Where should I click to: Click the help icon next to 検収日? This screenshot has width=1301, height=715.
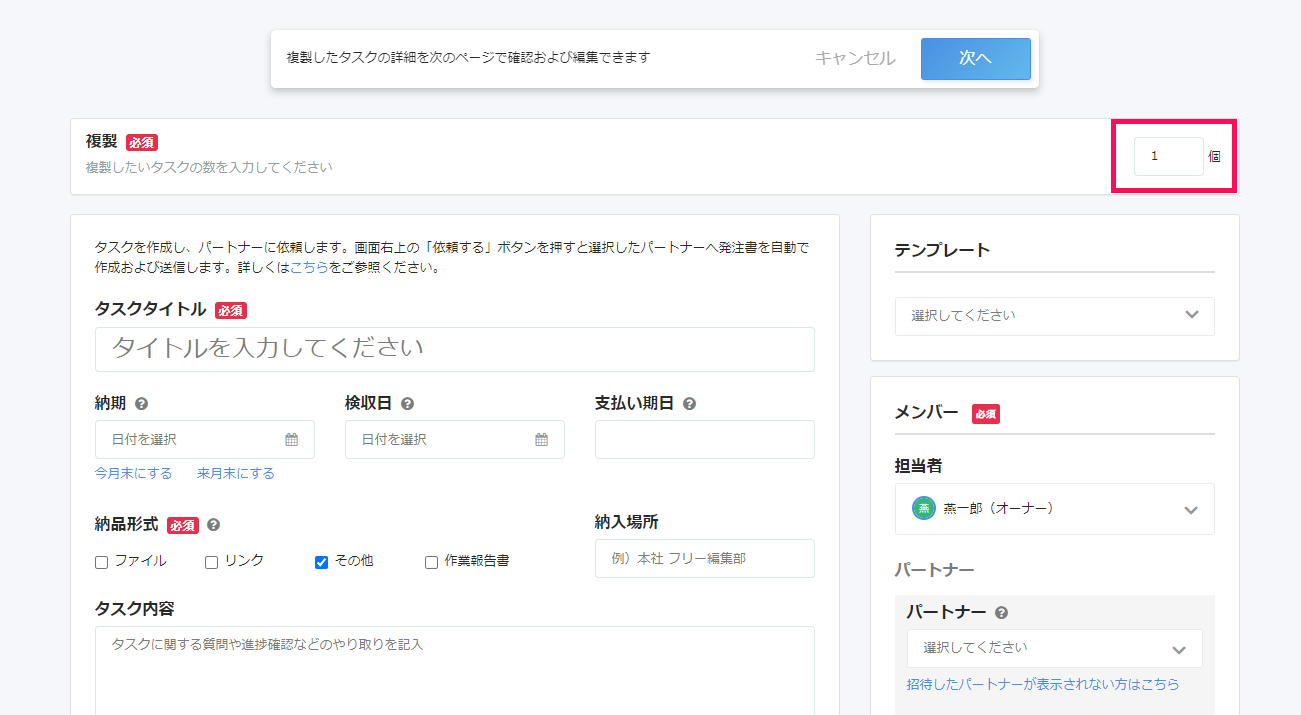tap(407, 404)
